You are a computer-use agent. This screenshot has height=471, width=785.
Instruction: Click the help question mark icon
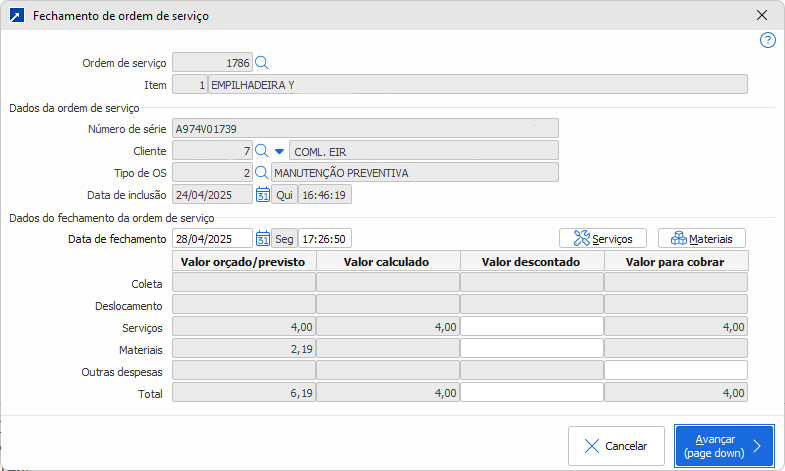tap(767, 40)
